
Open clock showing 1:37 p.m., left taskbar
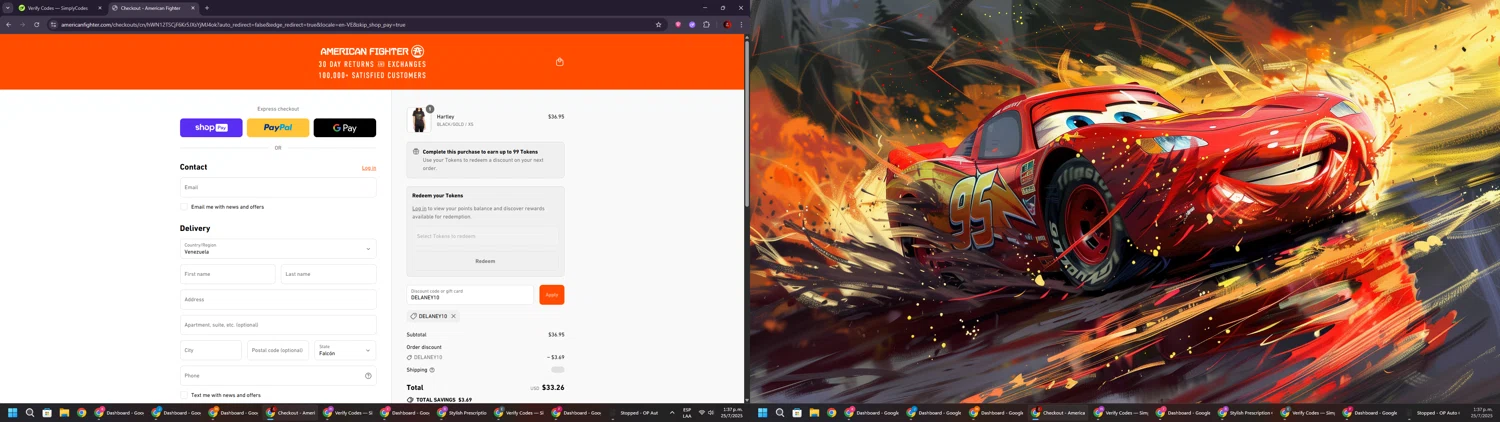[x=732, y=413]
